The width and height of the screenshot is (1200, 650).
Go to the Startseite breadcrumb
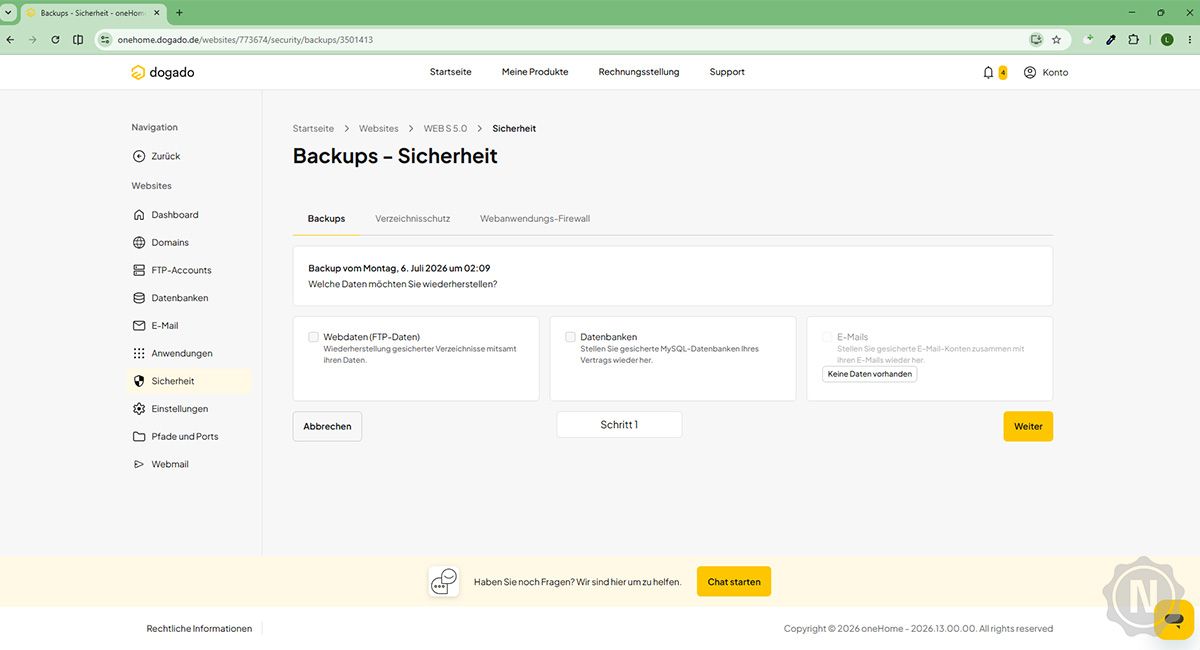313,129
